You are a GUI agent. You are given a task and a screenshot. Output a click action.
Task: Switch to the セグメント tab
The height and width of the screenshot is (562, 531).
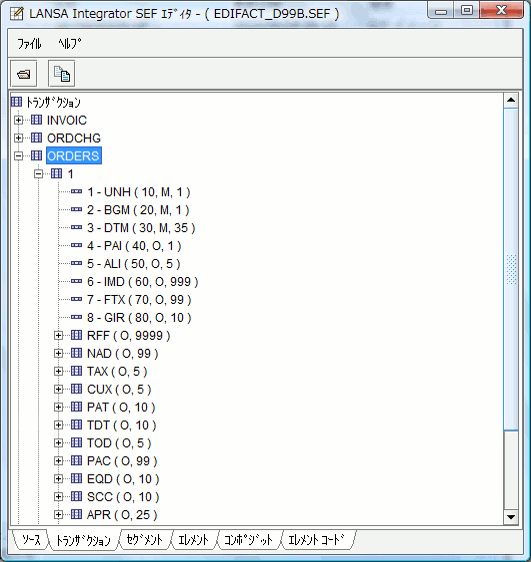pyautogui.click(x=145, y=540)
